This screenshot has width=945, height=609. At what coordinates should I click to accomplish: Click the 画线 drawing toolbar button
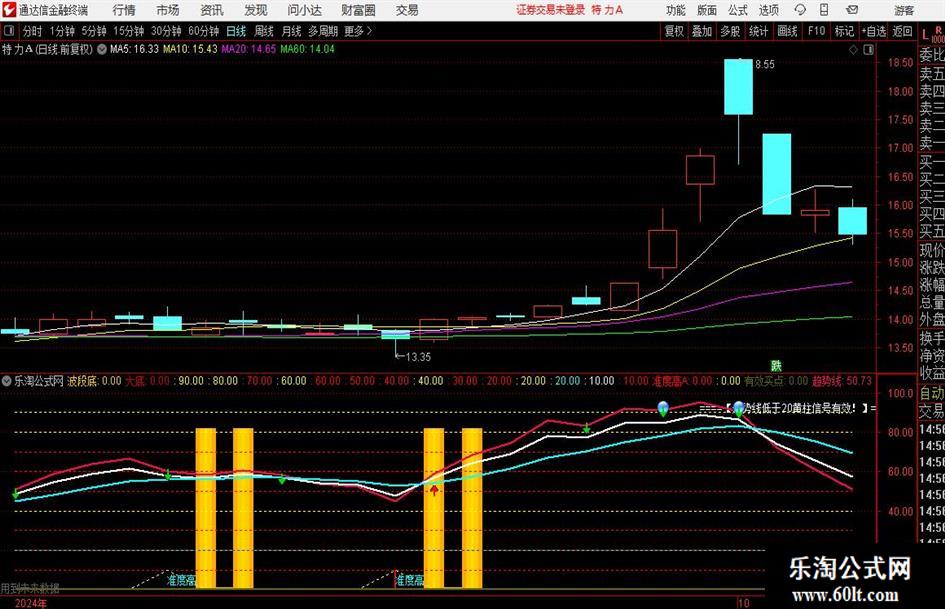point(787,31)
